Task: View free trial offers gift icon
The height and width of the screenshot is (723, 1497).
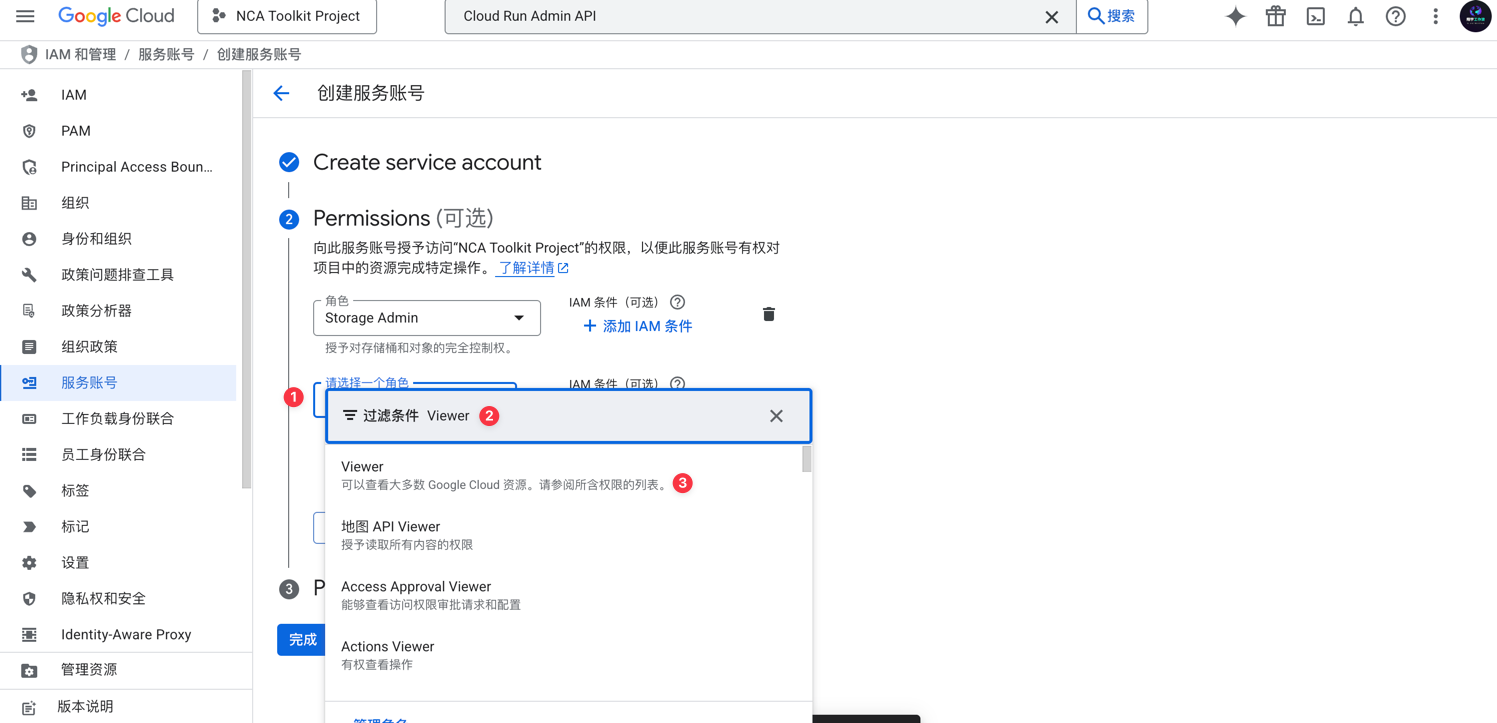Action: pyautogui.click(x=1275, y=16)
